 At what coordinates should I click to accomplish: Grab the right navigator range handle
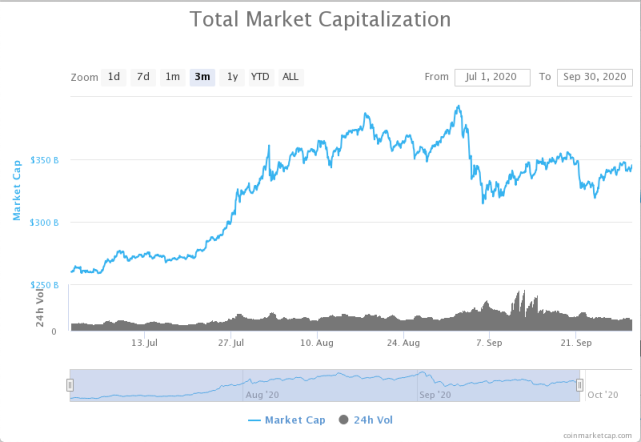coord(579,385)
